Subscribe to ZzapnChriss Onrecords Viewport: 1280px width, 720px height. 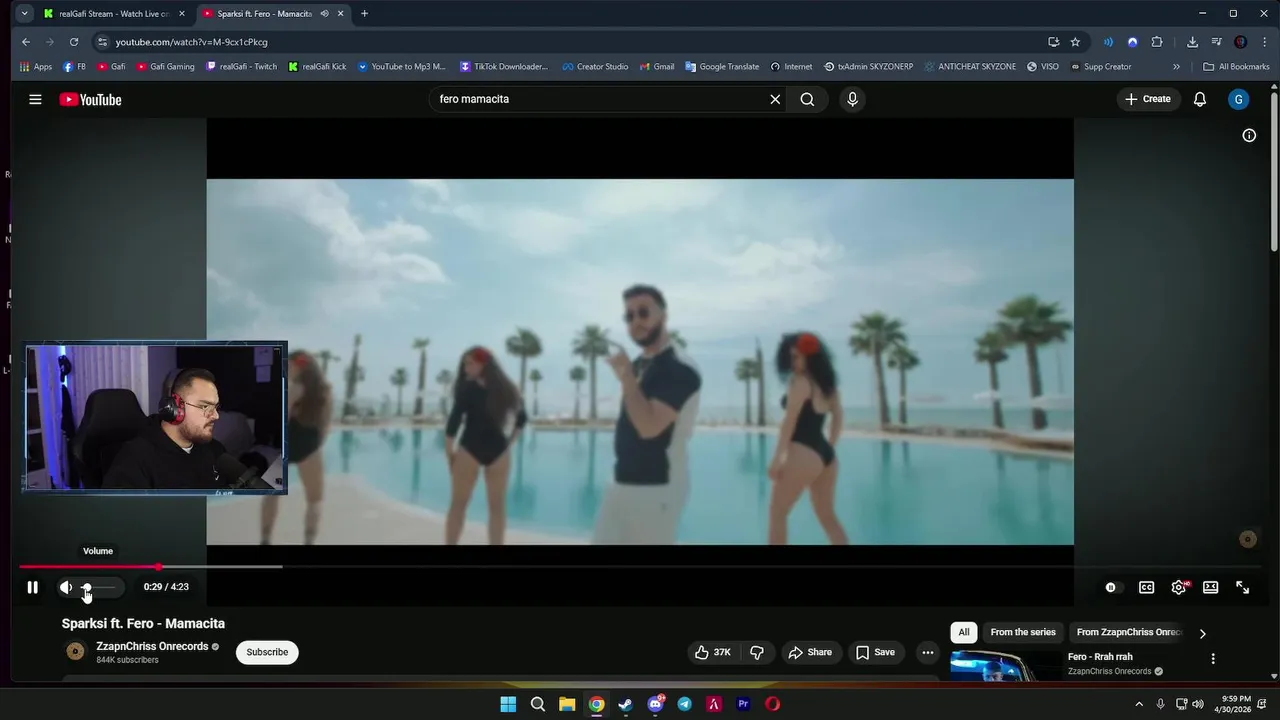click(267, 652)
